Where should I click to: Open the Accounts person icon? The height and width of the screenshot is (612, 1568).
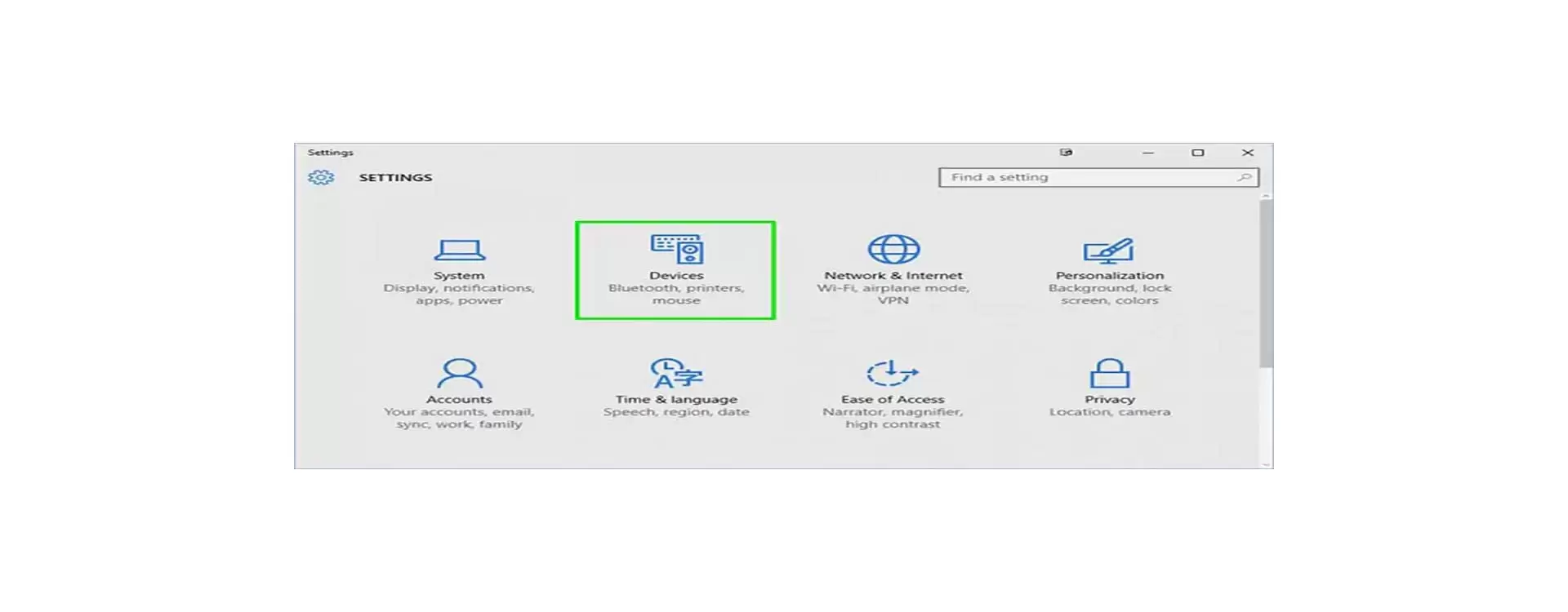point(459,373)
